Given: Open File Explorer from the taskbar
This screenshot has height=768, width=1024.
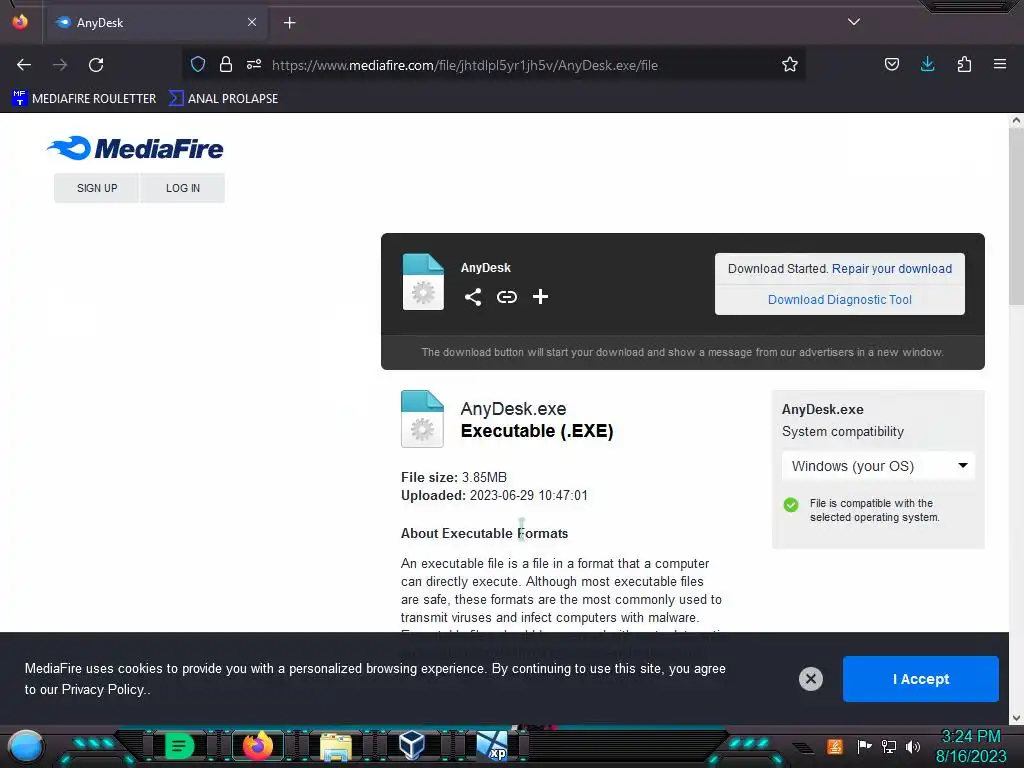Looking at the screenshot, I should (336, 746).
